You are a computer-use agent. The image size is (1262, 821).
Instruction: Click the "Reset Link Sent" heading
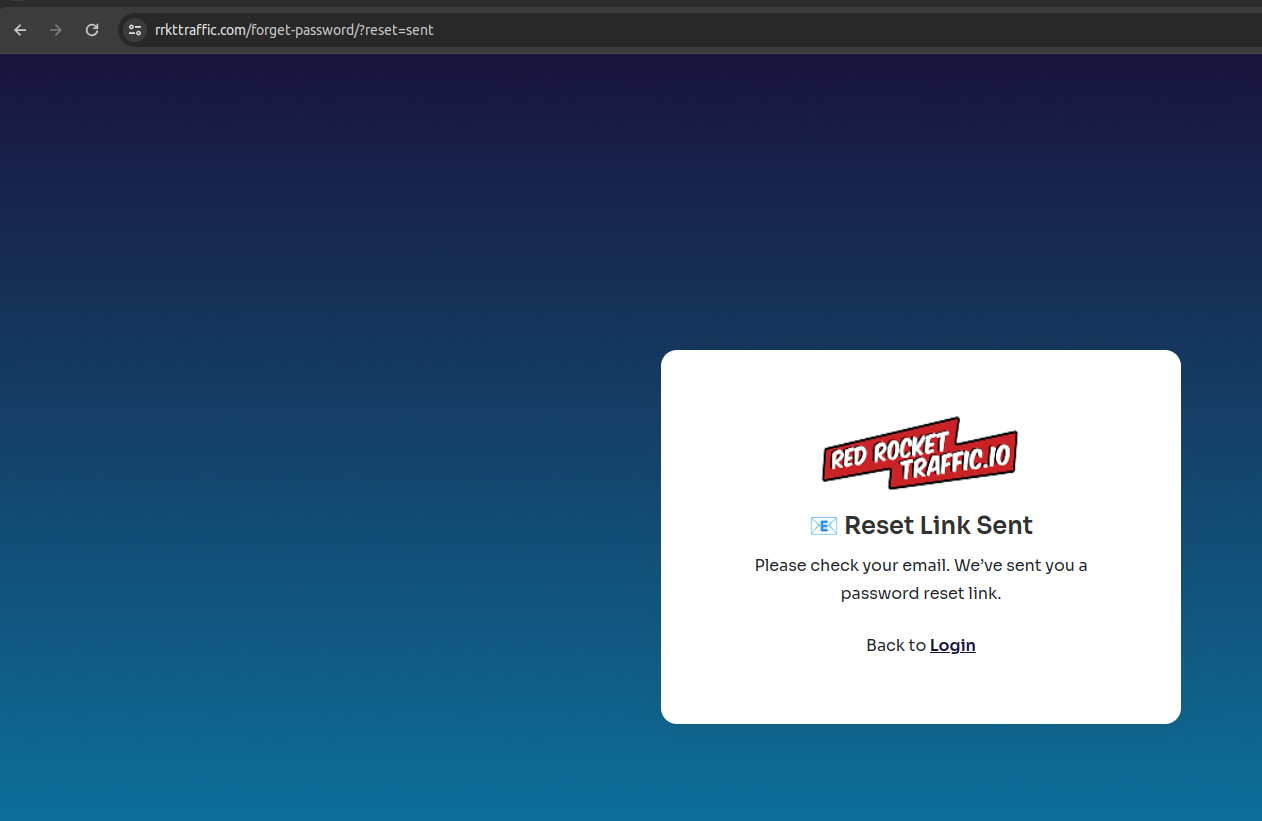(938, 525)
